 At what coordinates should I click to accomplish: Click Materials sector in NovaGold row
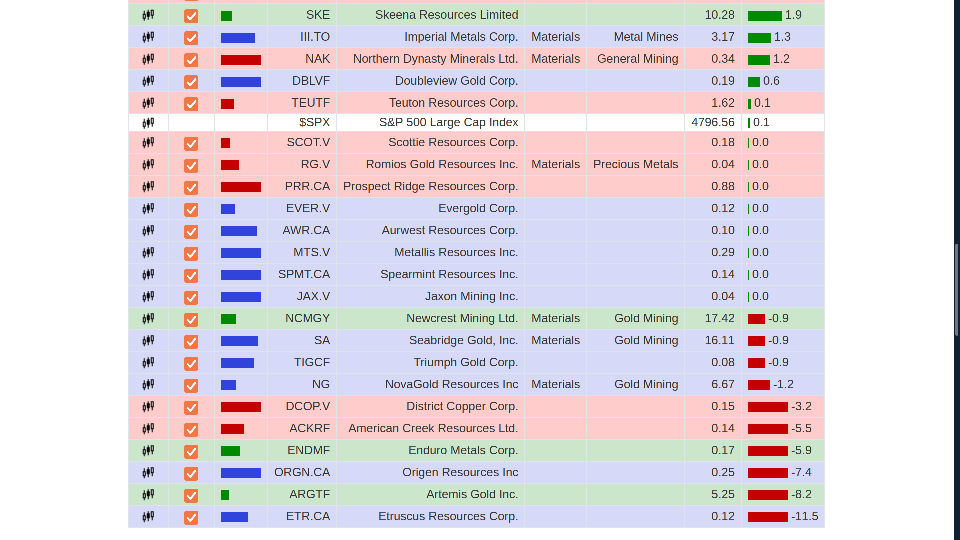555,384
